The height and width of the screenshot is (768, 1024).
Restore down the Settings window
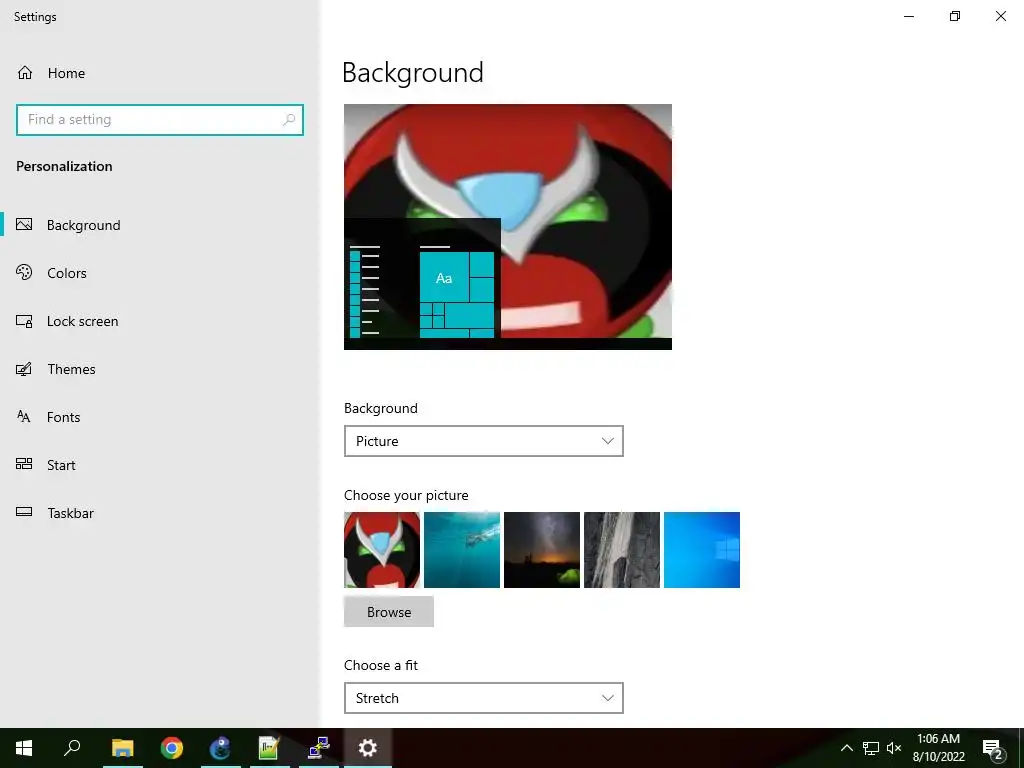pos(955,16)
